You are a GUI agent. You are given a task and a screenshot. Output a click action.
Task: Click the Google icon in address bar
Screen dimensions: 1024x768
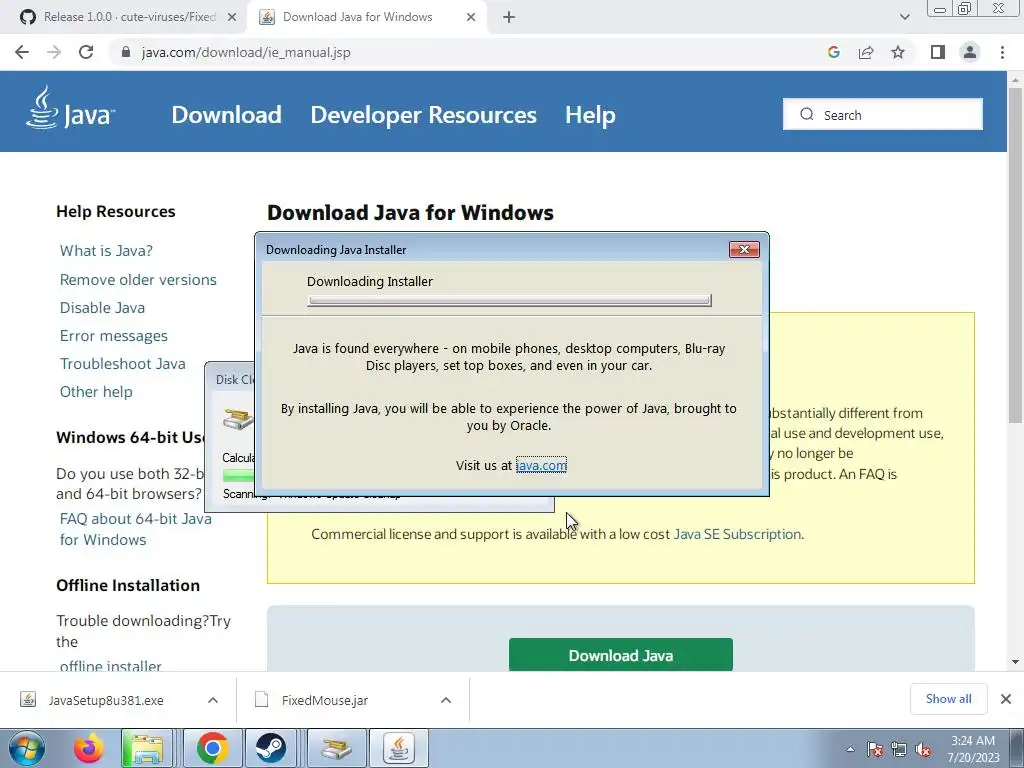(833, 52)
